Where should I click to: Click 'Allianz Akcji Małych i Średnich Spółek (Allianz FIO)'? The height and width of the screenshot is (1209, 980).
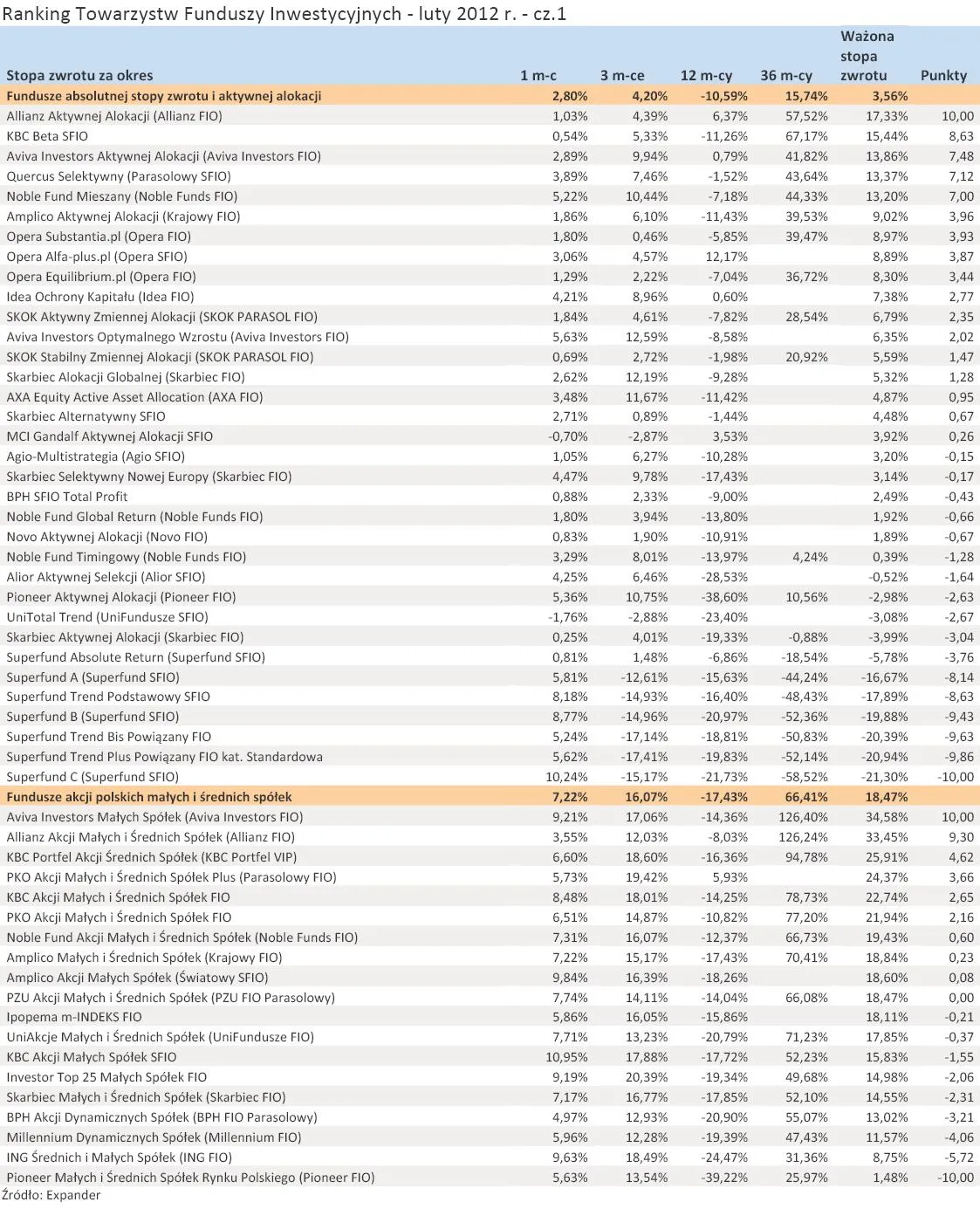click(x=151, y=837)
